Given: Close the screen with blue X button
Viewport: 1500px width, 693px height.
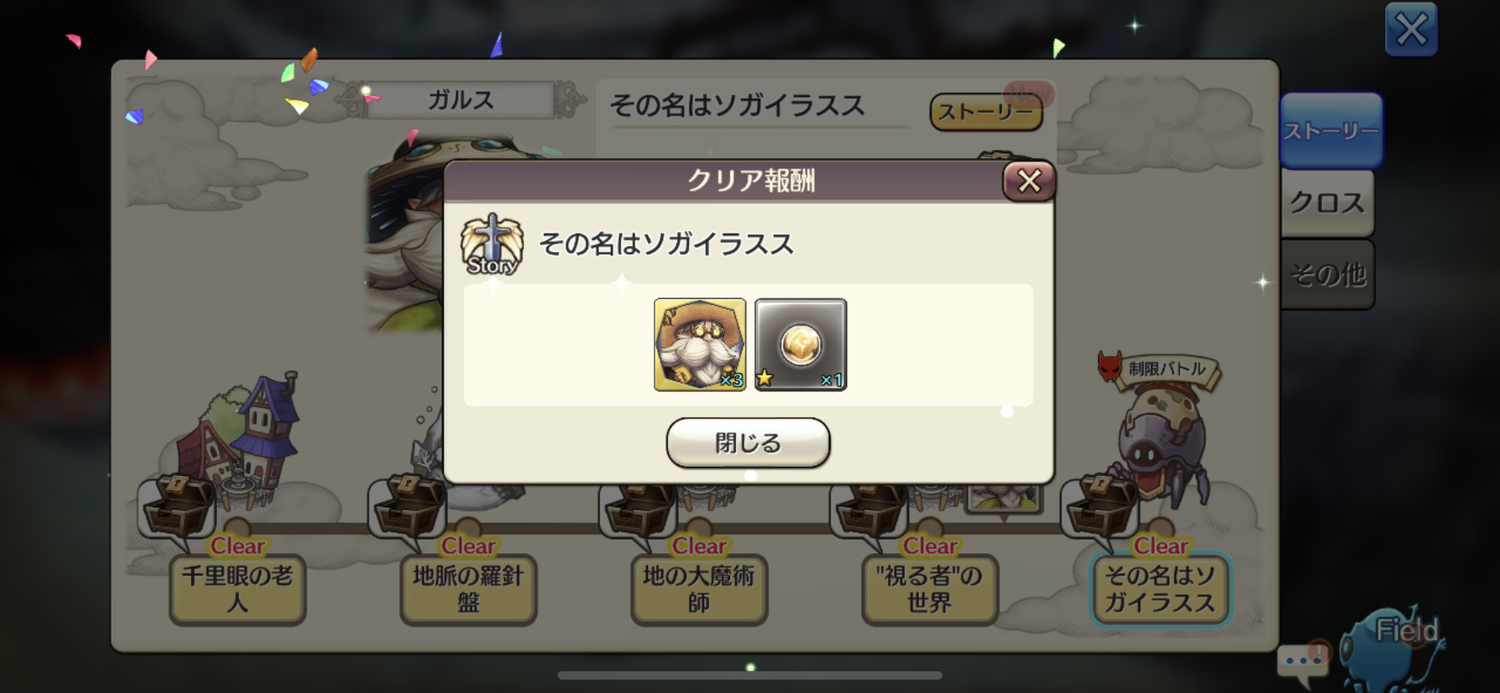Looking at the screenshot, I should coord(1411,30).
